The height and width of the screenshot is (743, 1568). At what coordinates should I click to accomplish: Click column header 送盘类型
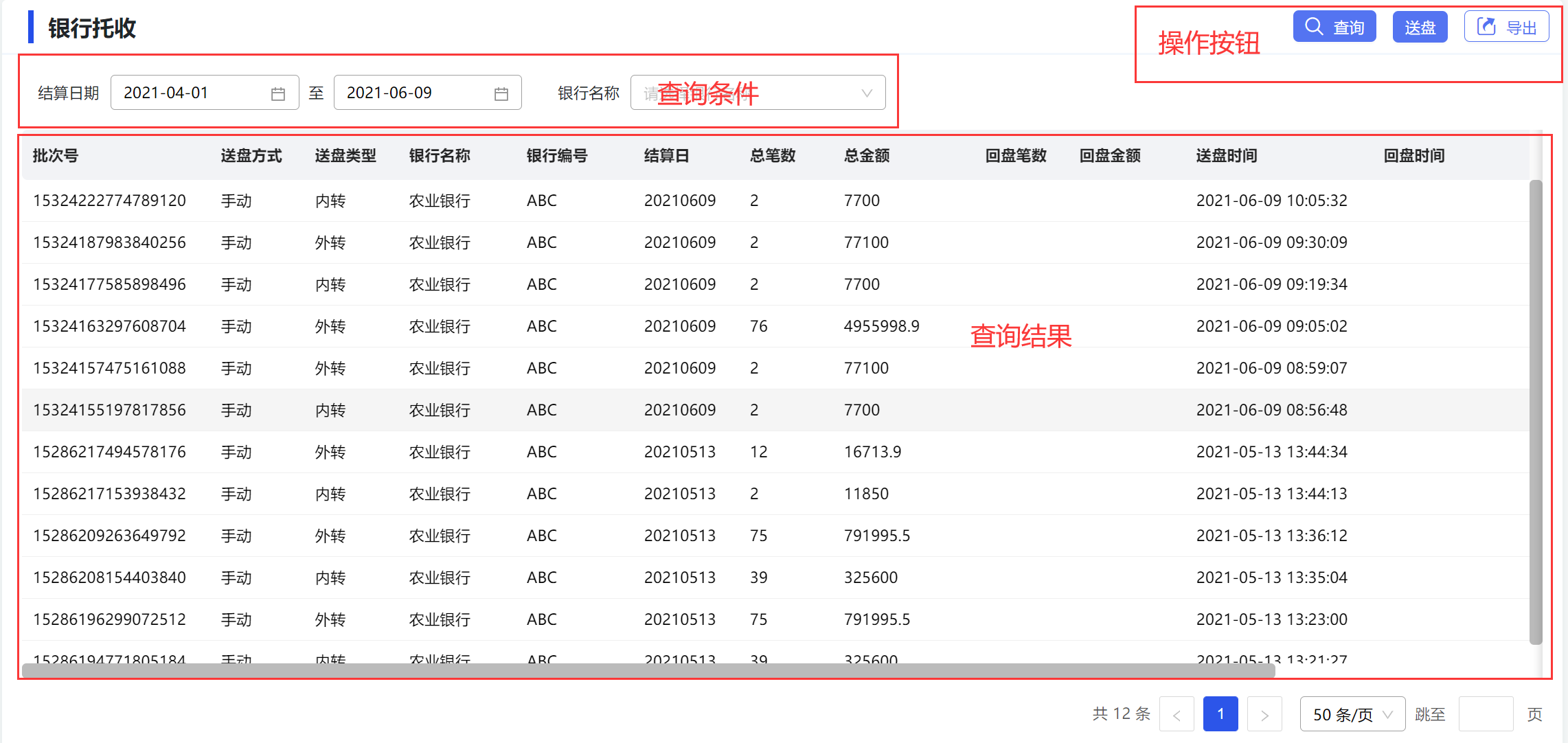coord(345,156)
